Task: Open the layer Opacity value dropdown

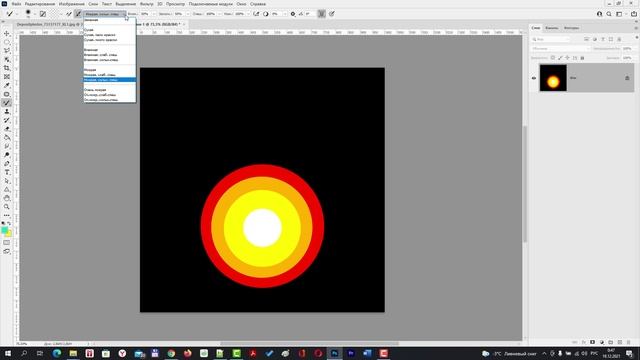Action: (628, 49)
